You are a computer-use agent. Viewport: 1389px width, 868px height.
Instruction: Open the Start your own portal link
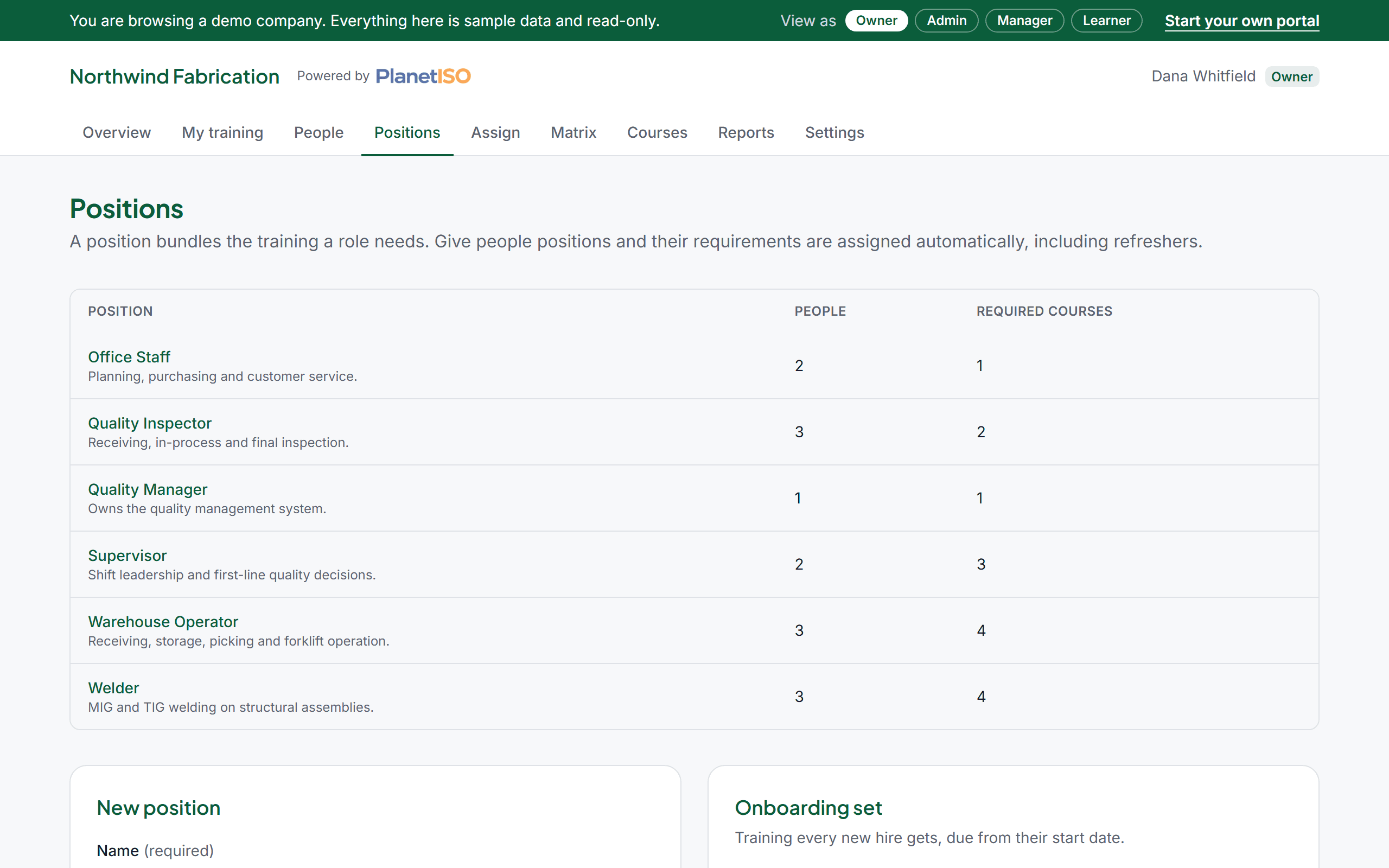(1241, 21)
